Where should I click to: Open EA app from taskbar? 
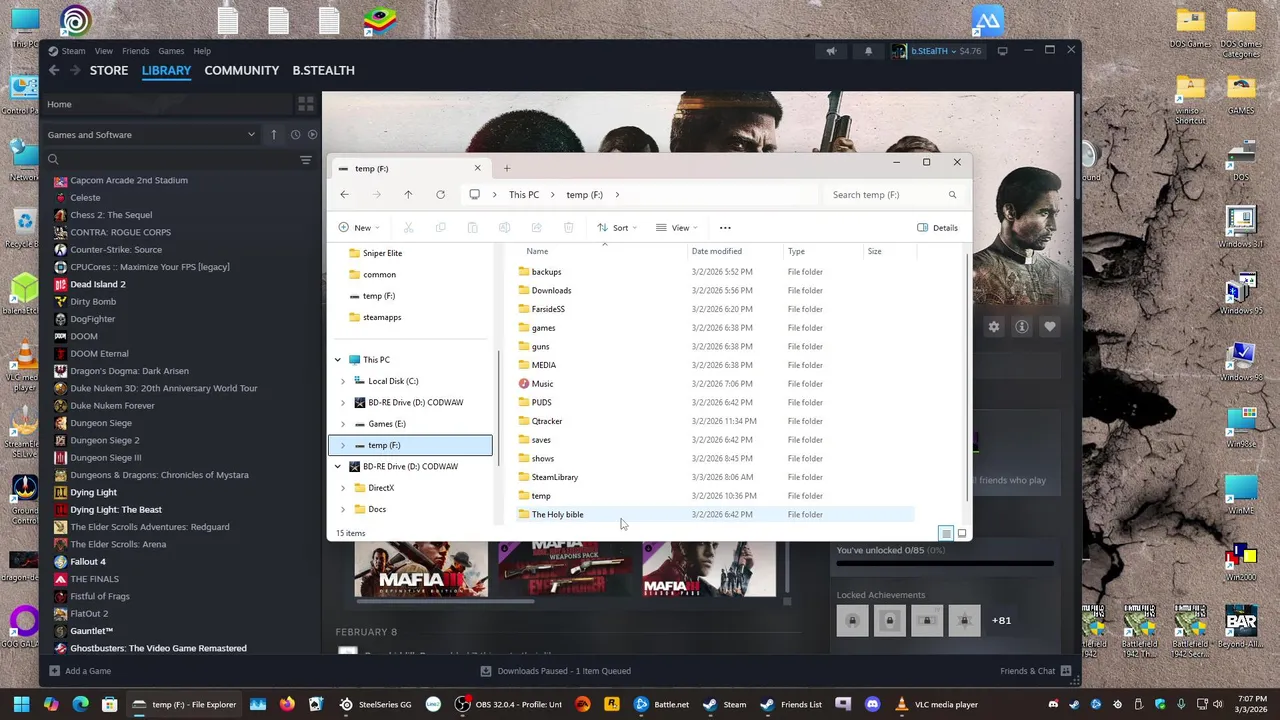583,704
